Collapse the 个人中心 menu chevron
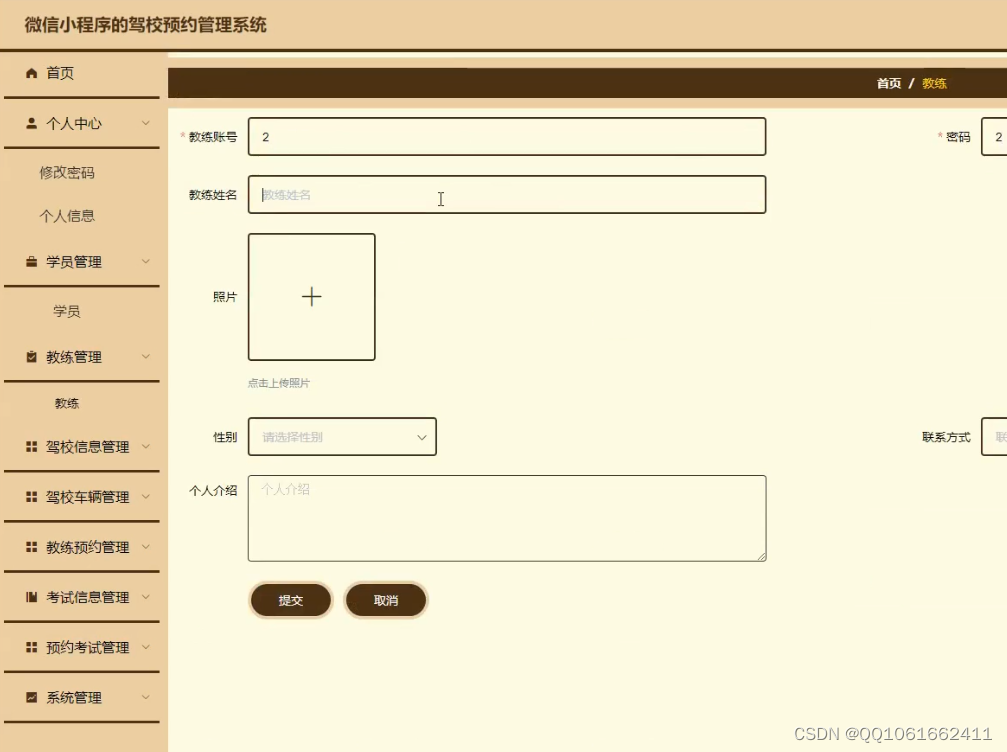 click(x=145, y=123)
